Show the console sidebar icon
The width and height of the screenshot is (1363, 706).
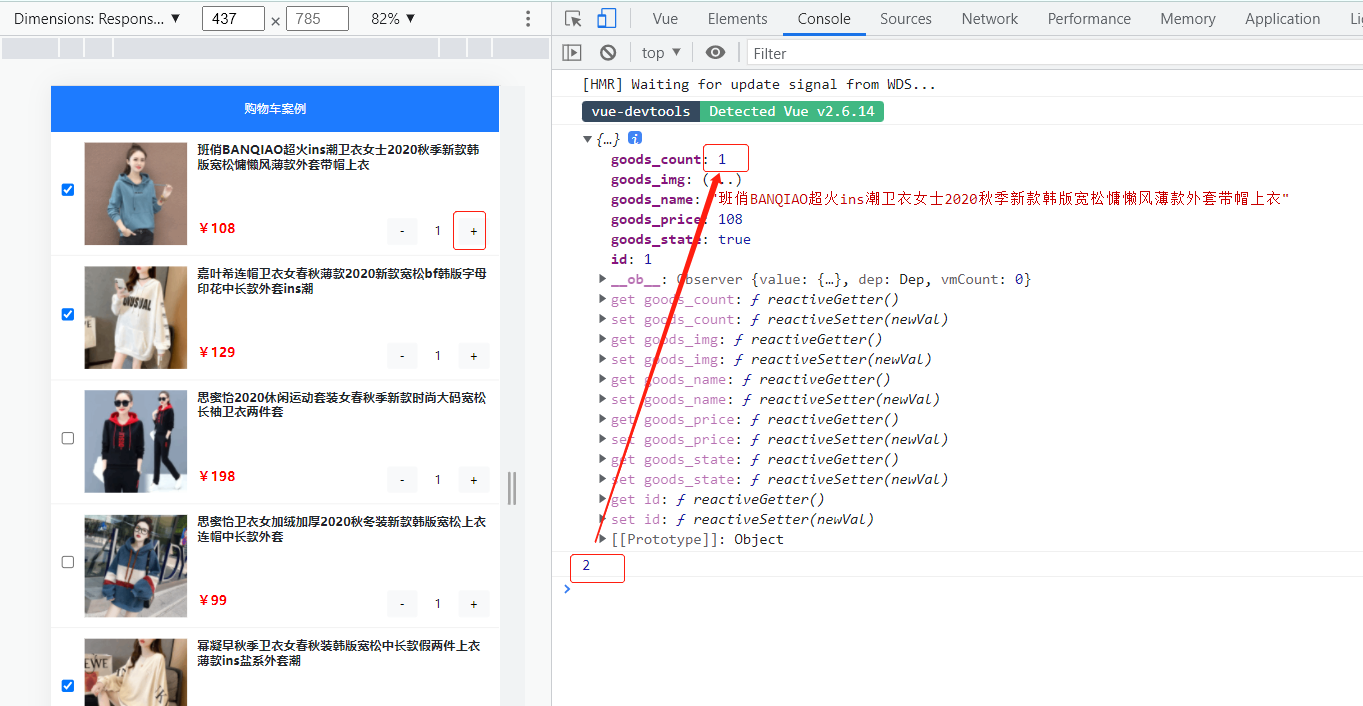572,53
